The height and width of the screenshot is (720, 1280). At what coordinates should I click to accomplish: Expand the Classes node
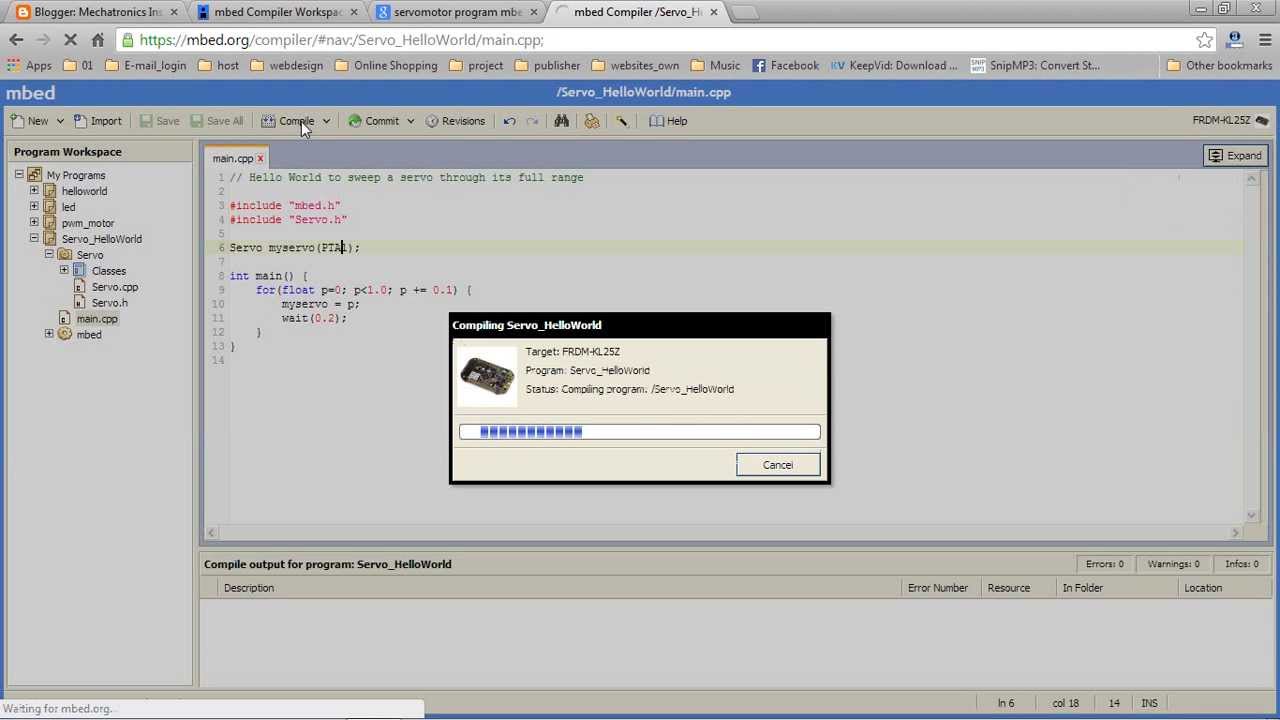click(x=64, y=271)
